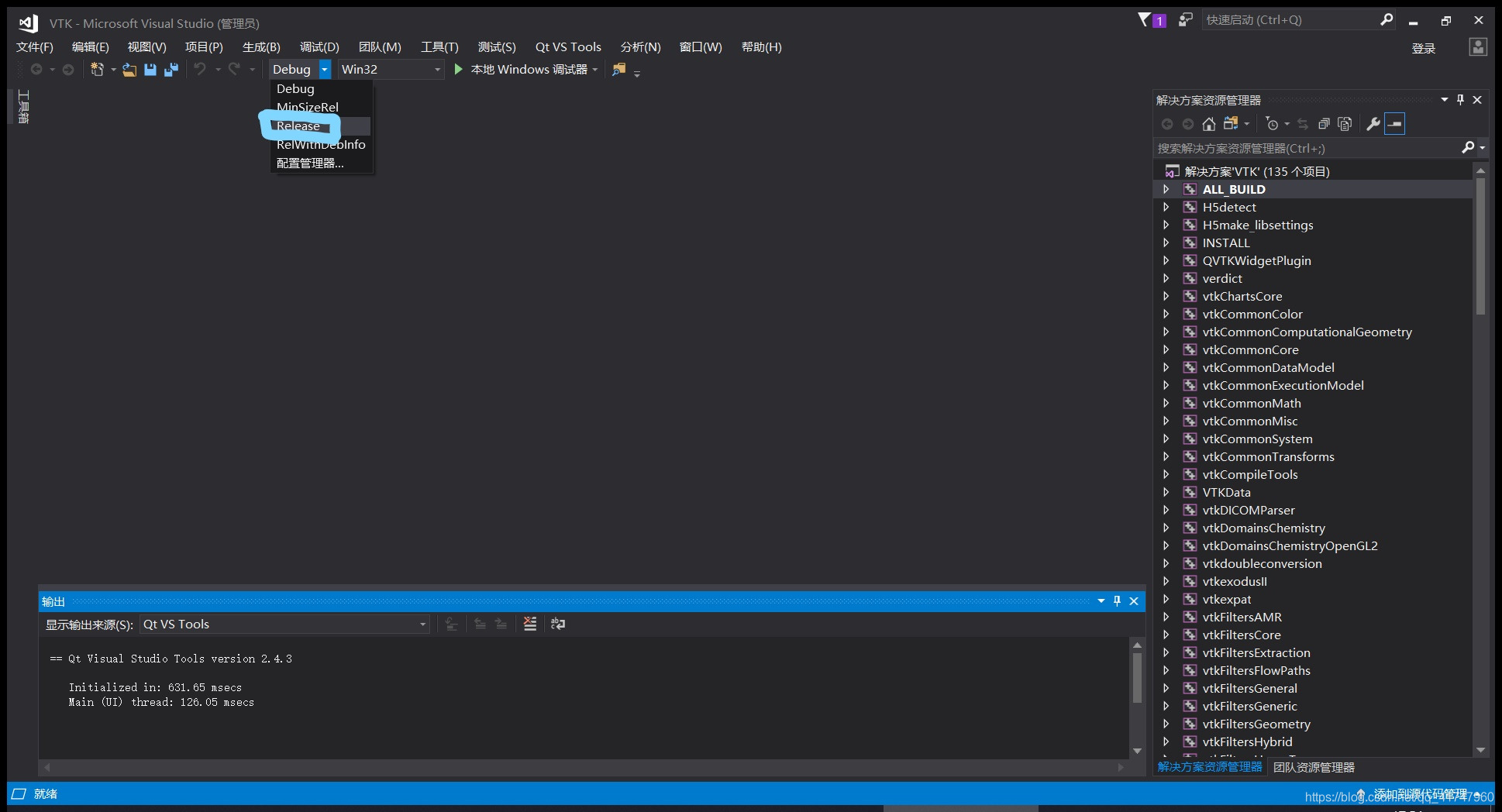This screenshot has width=1502, height=812.
Task: Toggle Preview Selected Items in Solution Explorer
Action: pos(1345,123)
